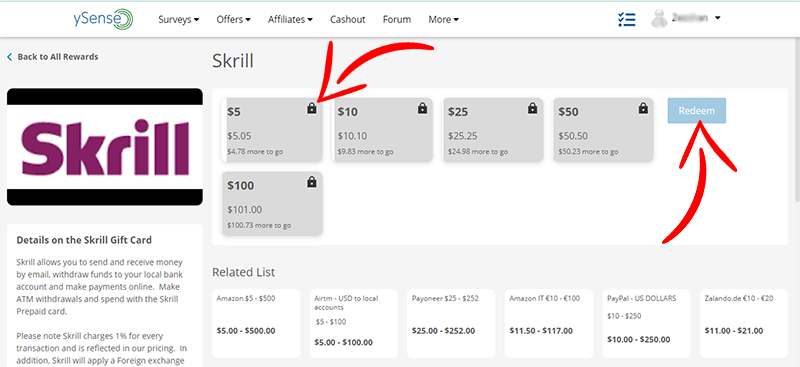Viewport: 800px width, 367px height.
Task: Click the '$101.00' price text
Action: [244, 209]
